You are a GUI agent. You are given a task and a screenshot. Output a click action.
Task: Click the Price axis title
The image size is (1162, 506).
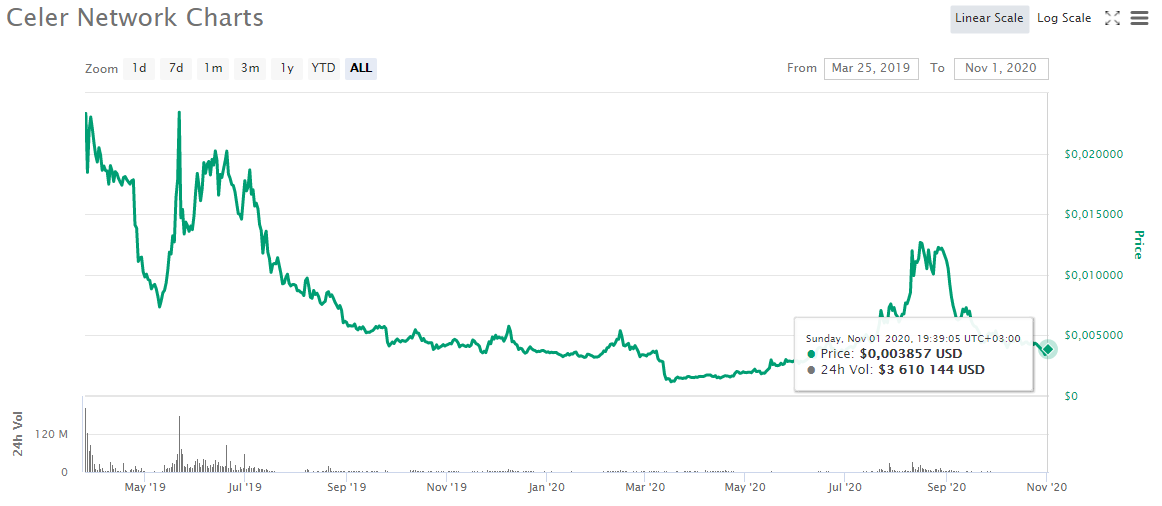[1138, 245]
